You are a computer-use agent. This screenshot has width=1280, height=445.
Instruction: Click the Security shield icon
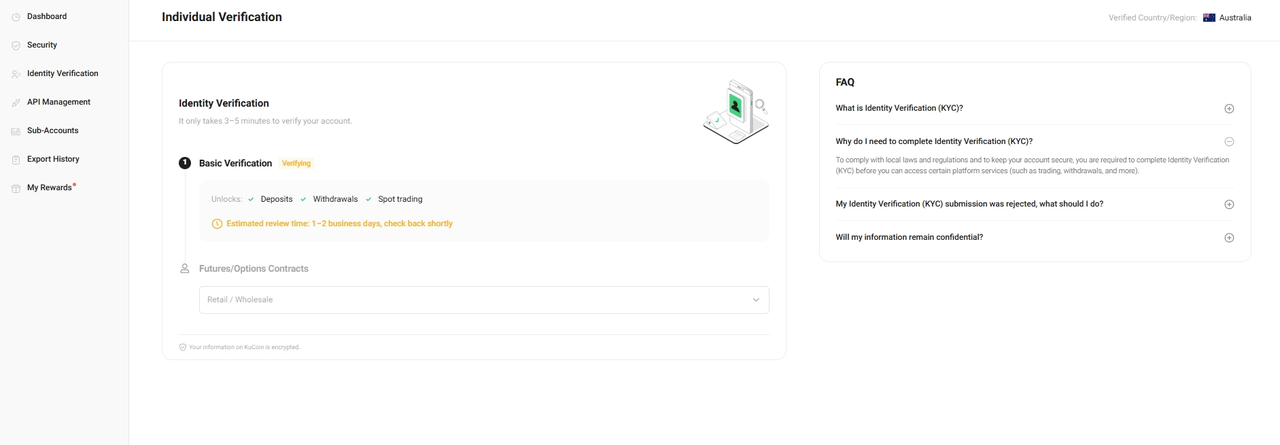pyautogui.click(x=16, y=45)
